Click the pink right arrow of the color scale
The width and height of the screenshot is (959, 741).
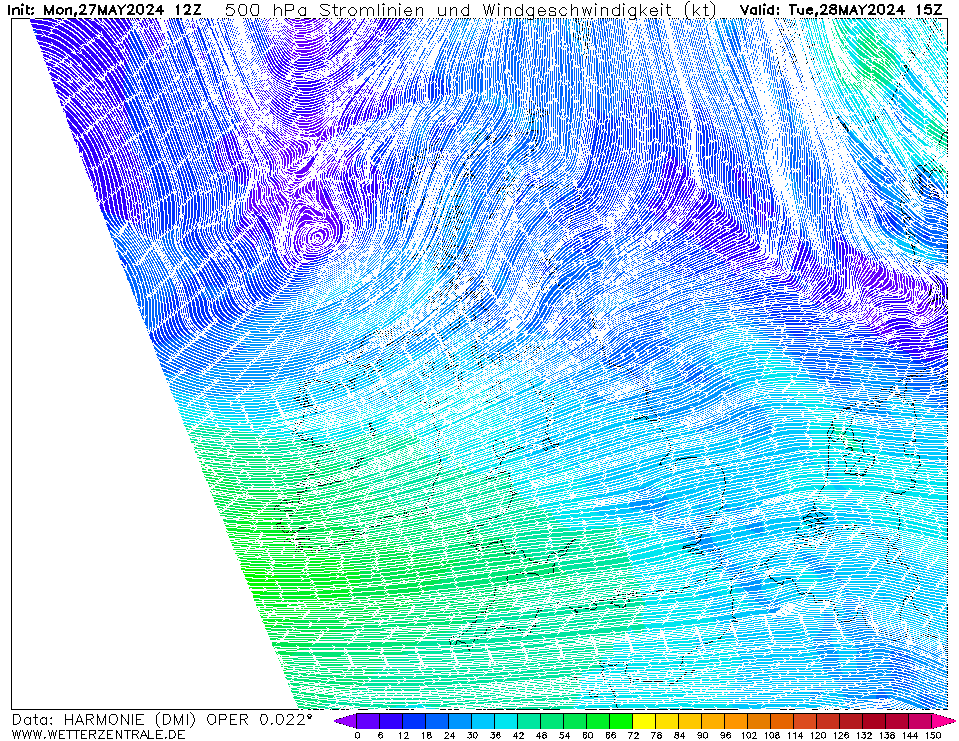point(943,721)
